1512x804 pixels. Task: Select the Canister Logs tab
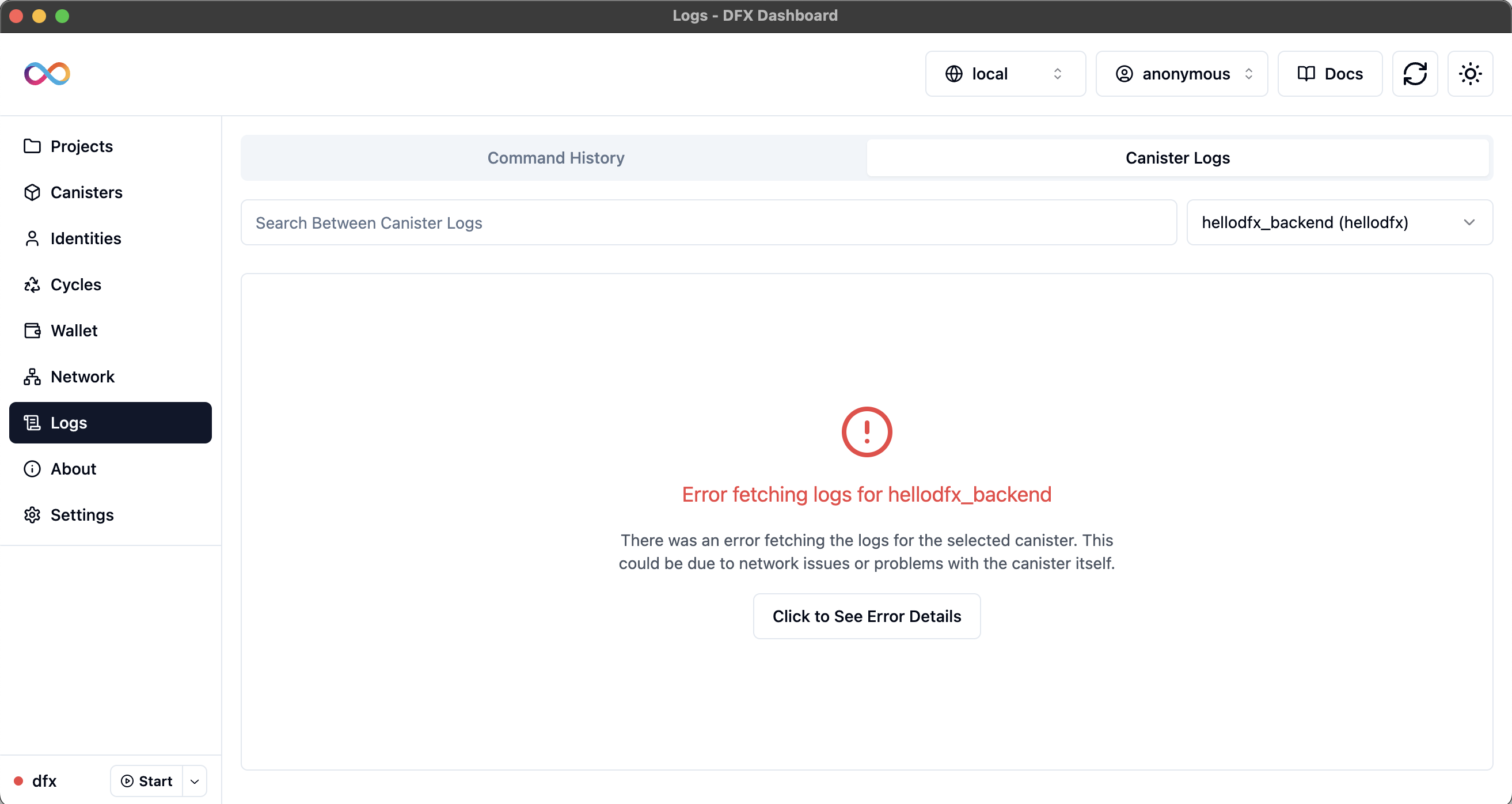tap(1177, 158)
